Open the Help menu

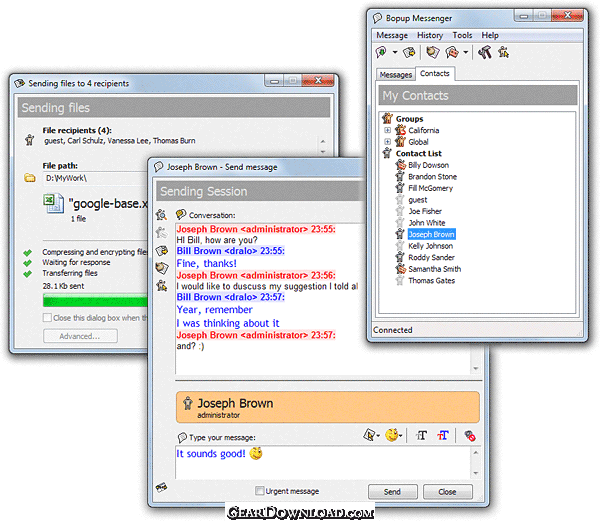(x=490, y=36)
